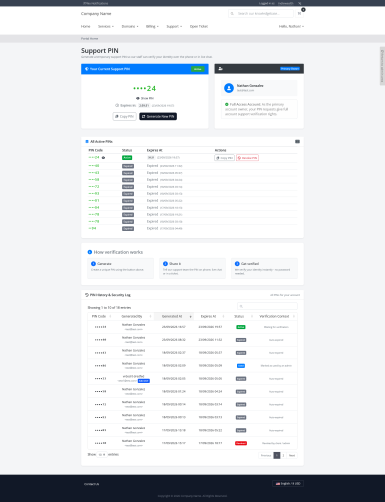This screenshot has width=385, height=502.
Task: Click the Portal Home breadcrumb
Action: click(89, 39)
